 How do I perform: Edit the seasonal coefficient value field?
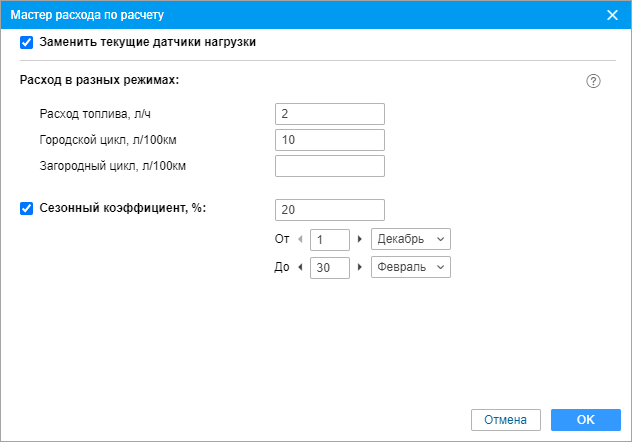click(x=329, y=210)
